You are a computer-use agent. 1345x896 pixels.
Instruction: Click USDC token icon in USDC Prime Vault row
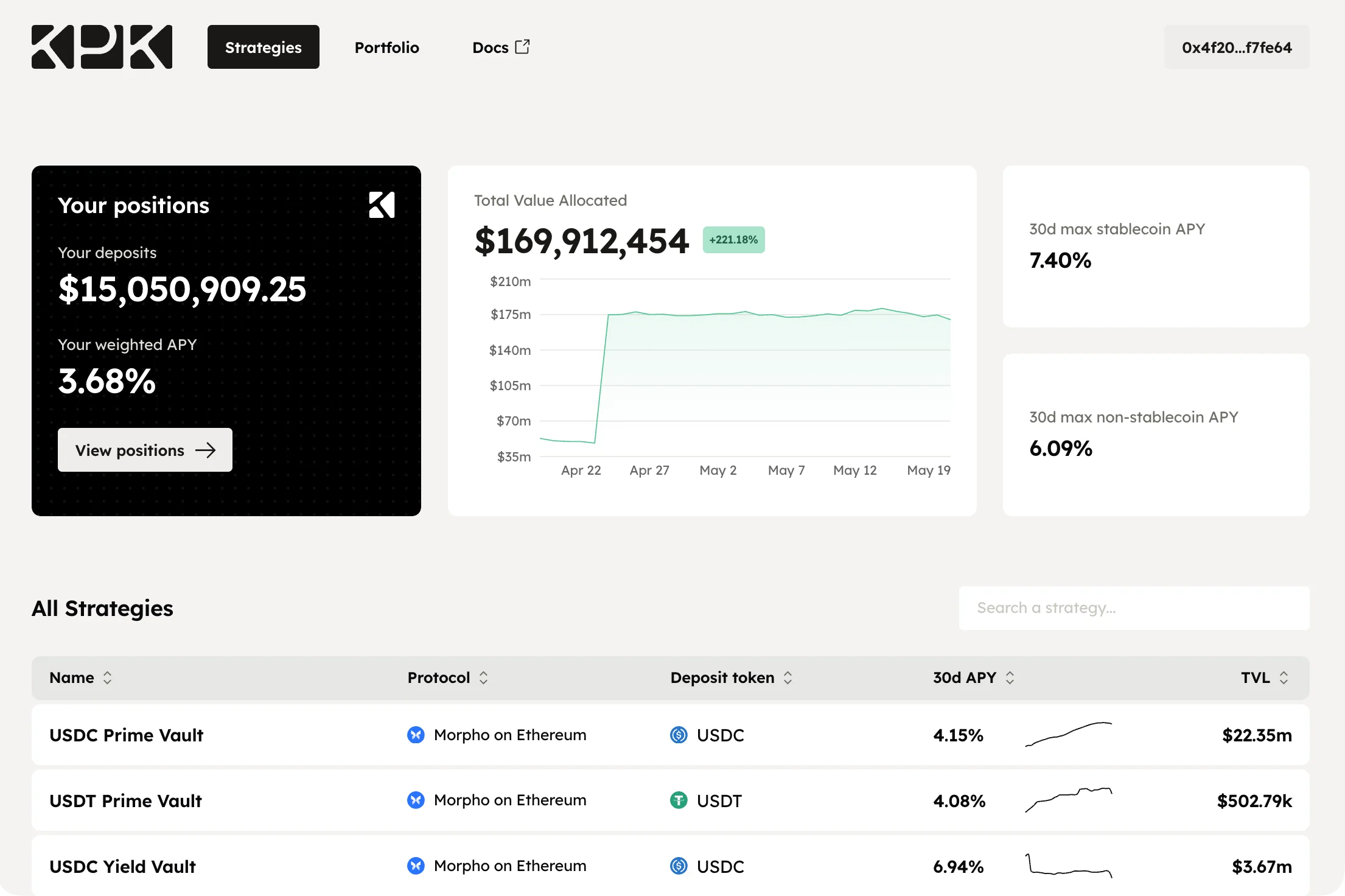(x=679, y=735)
